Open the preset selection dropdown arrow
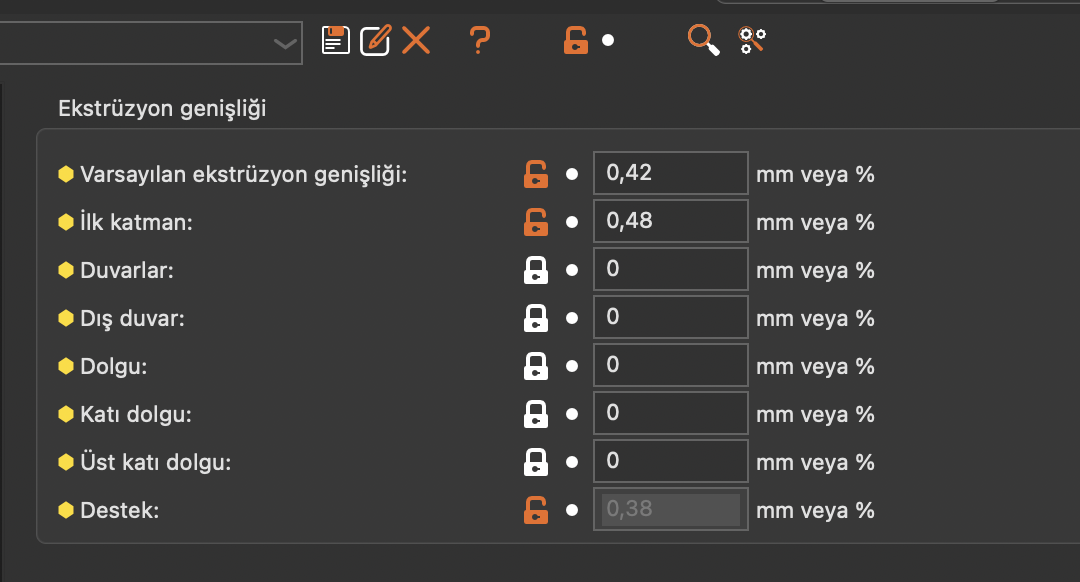This screenshot has height=582, width=1080. (285, 44)
